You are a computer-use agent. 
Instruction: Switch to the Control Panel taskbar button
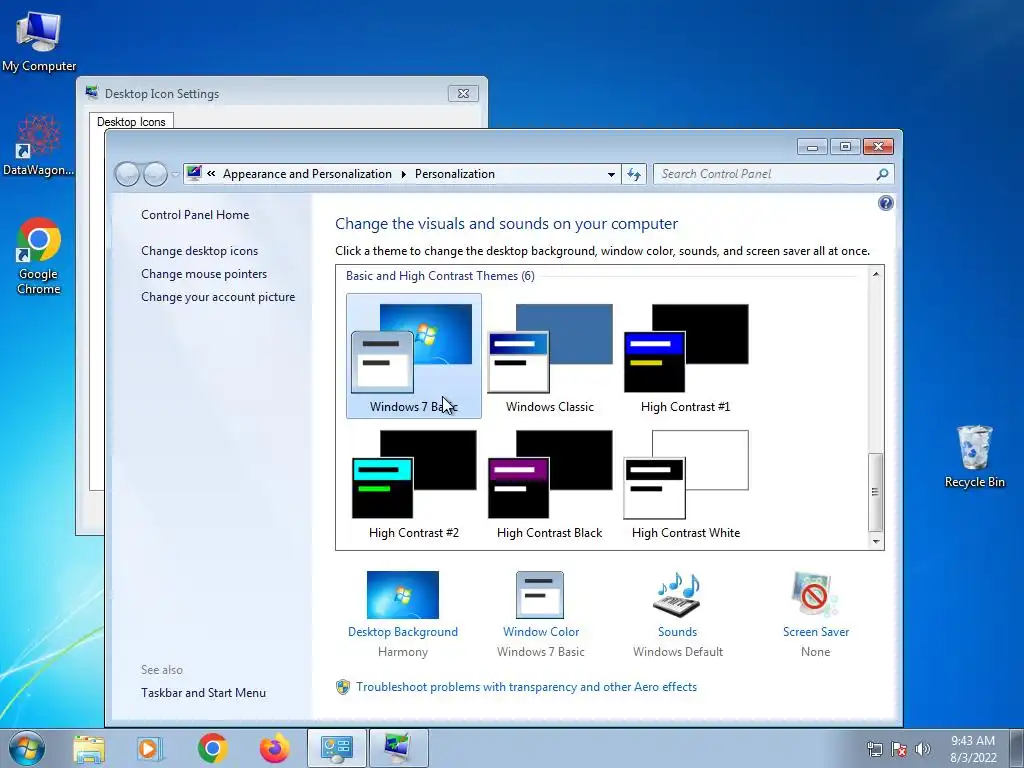(337, 748)
